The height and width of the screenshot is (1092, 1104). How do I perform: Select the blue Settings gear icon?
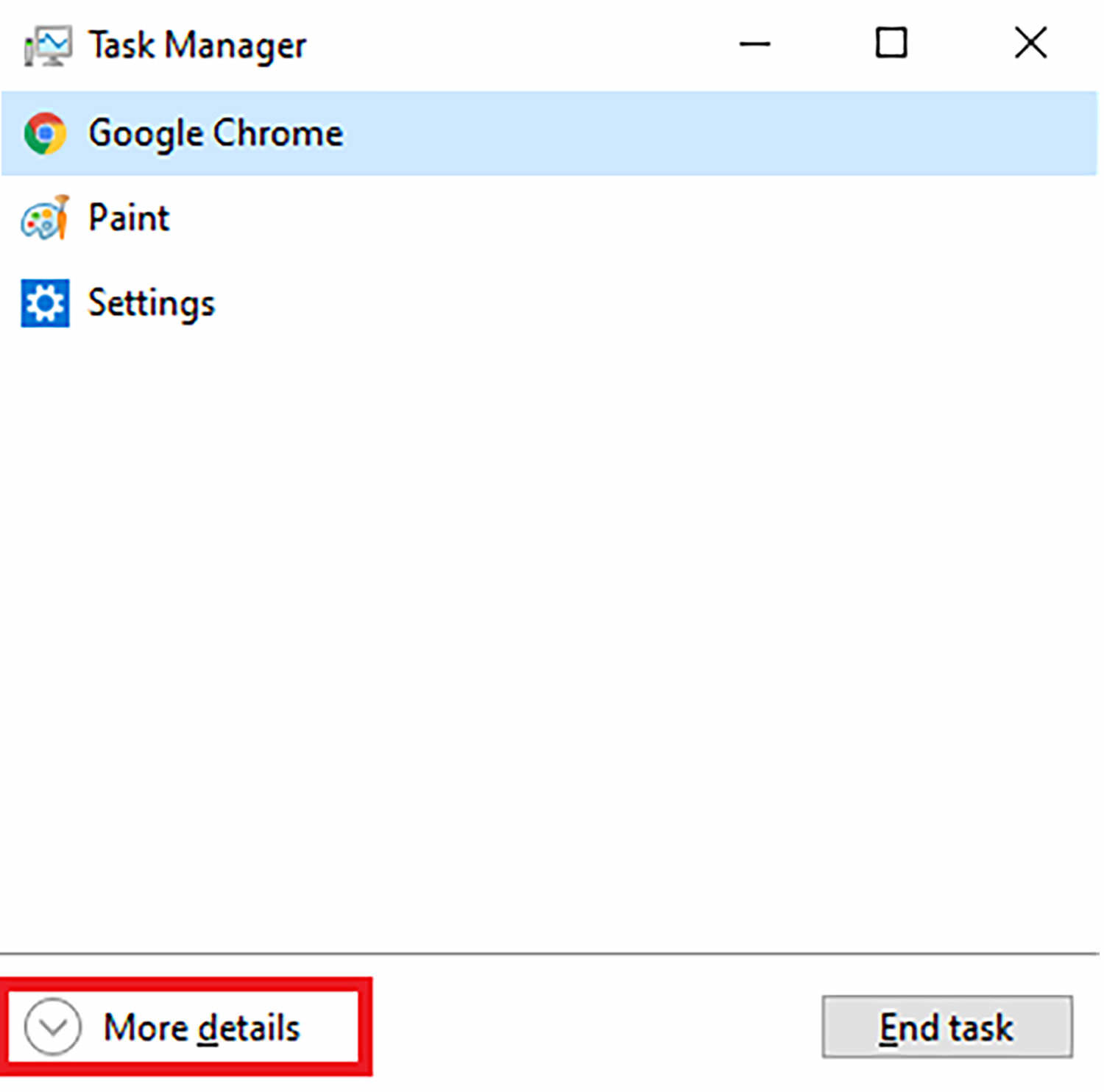pyautogui.click(x=45, y=302)
